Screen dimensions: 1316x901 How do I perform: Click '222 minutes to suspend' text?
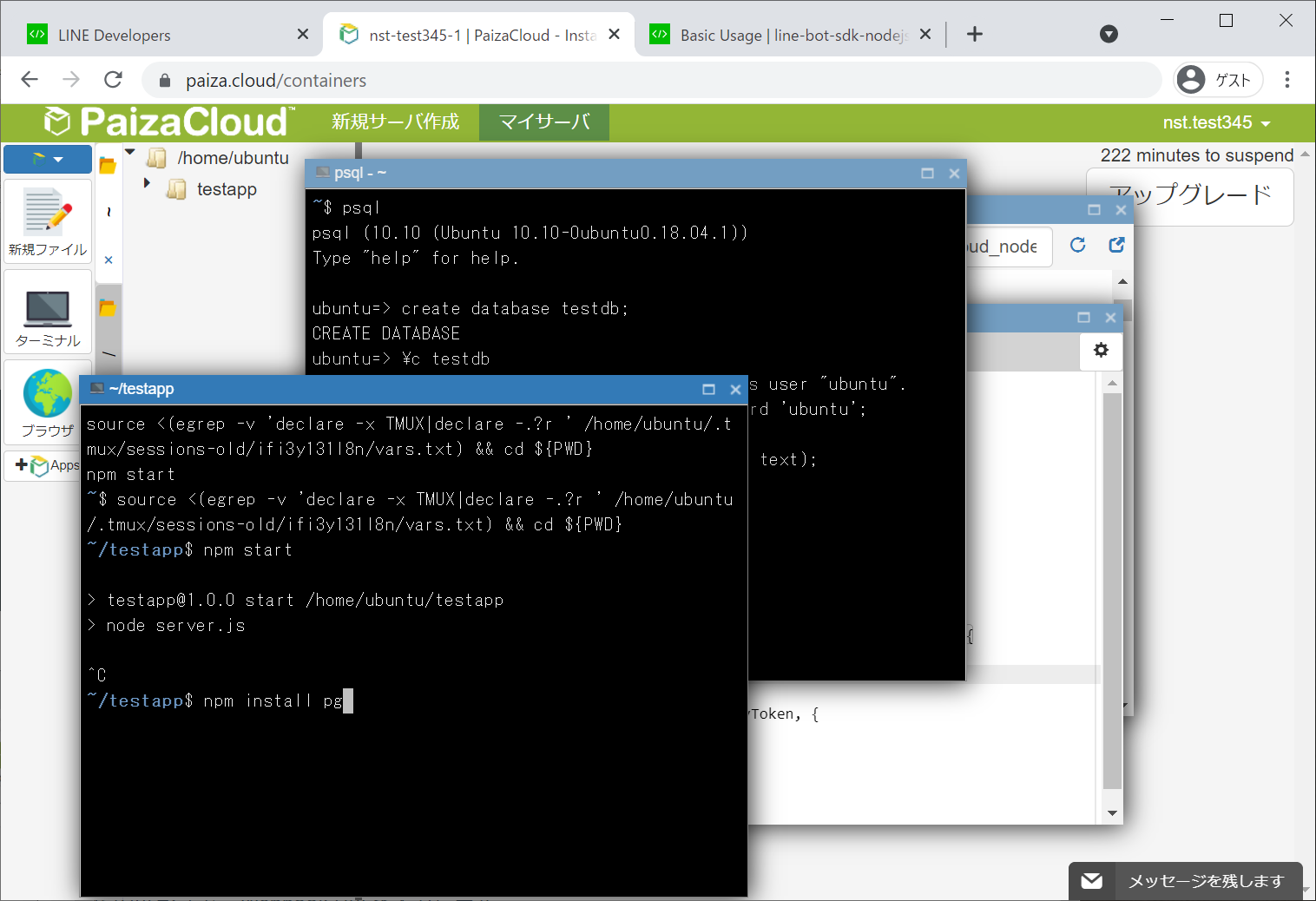click(1197, 155)
